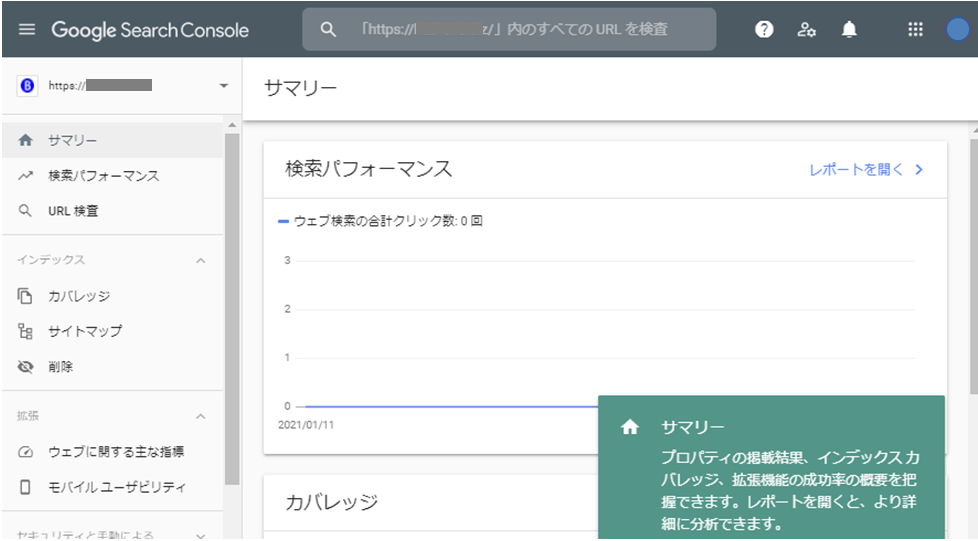
Task: Click the pages icon beside カバレッジ
Action: (x=25, y=296)
